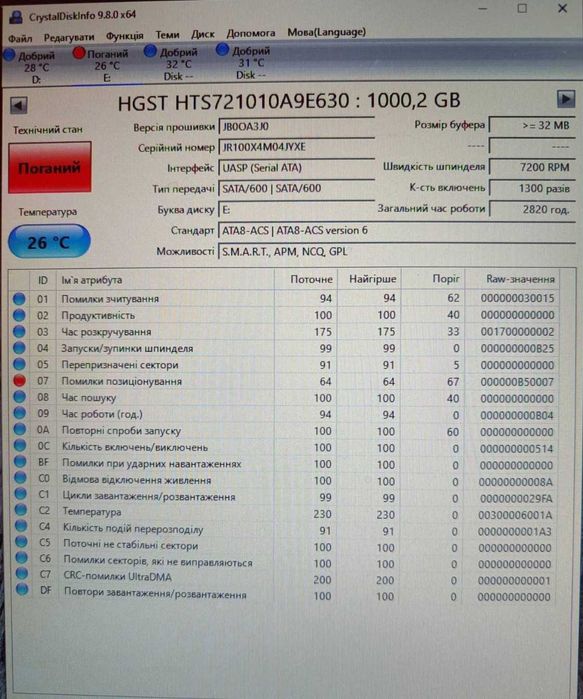Click the red Поганий health status button

tap(49, 168)
